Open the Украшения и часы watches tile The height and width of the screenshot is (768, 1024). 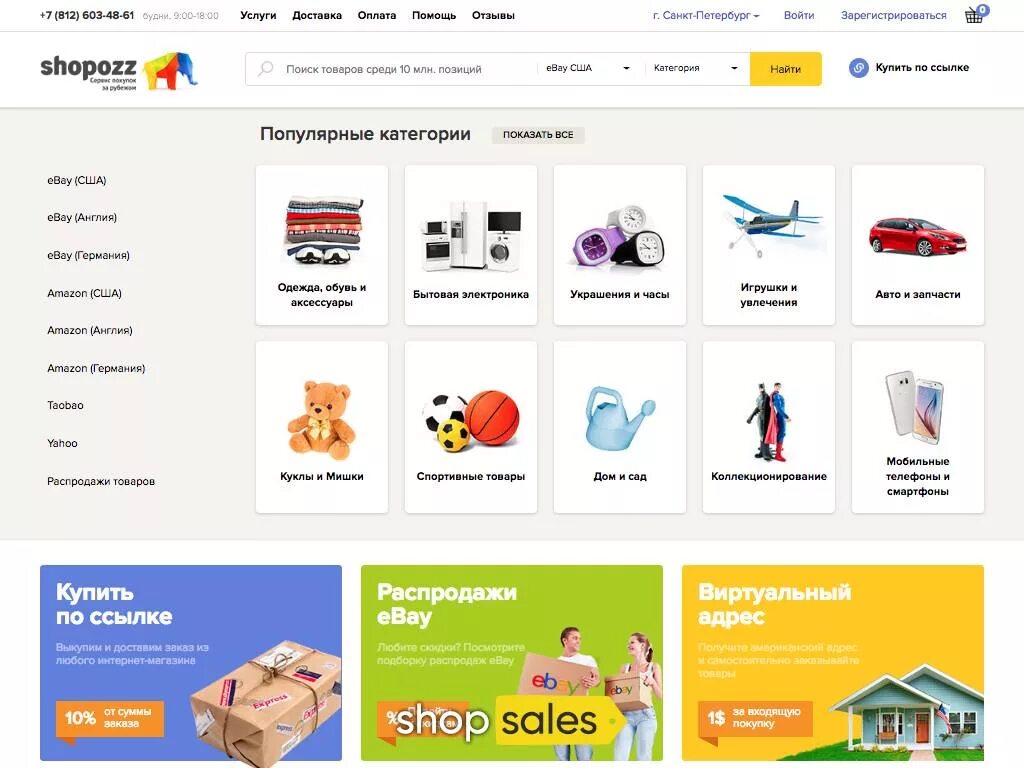point(620,245)
